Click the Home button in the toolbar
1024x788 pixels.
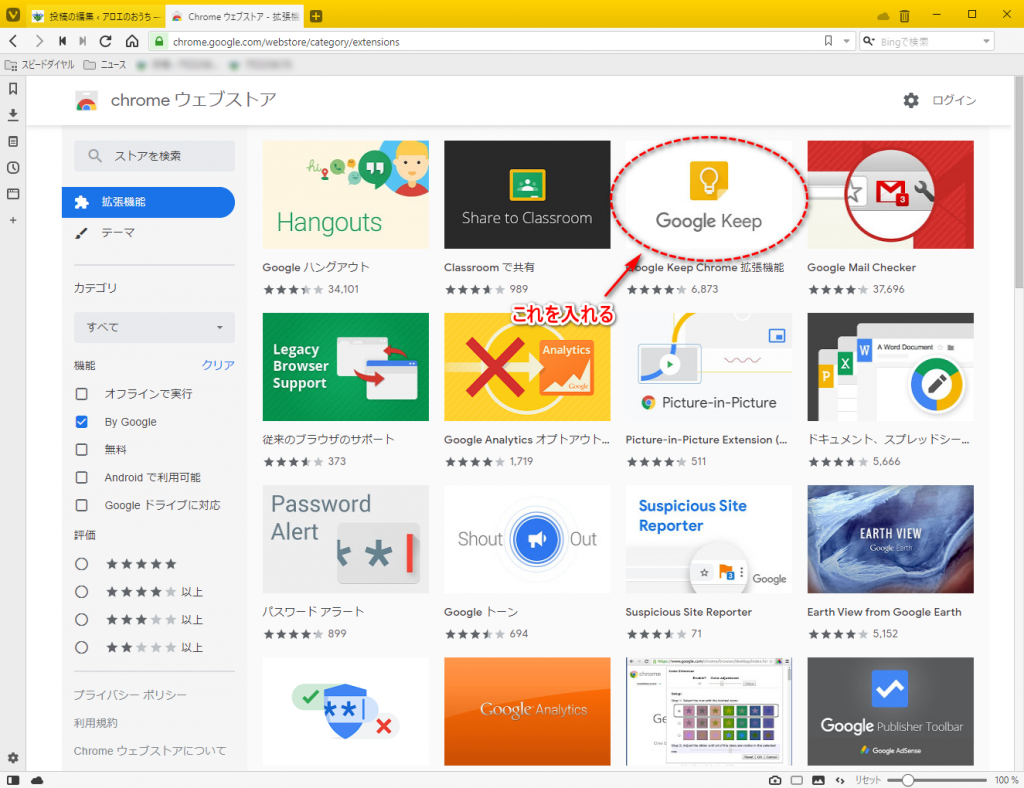coord(132,41)
